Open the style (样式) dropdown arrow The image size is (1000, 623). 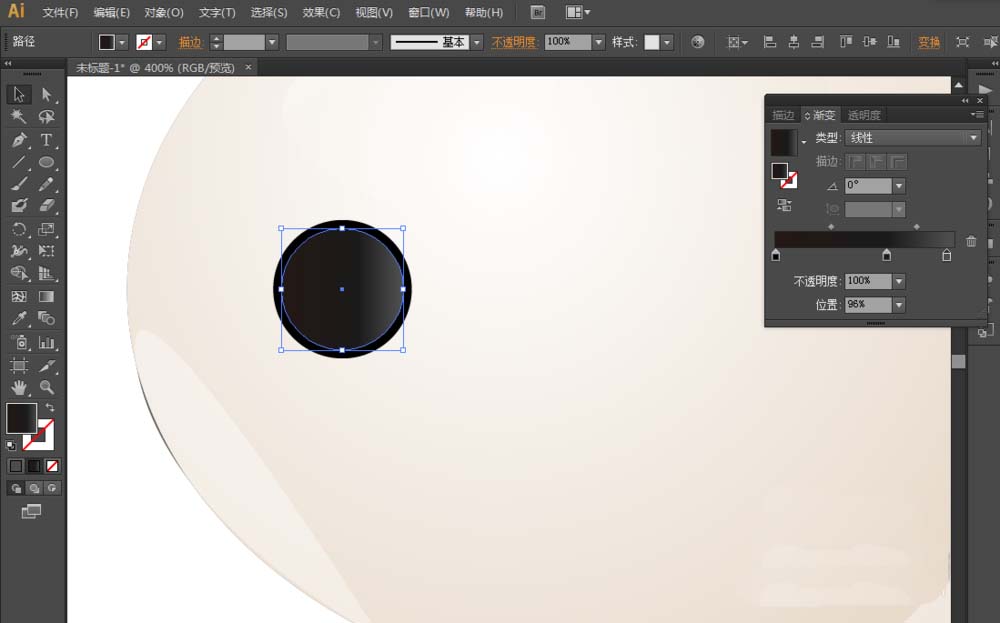tap(666, 42)
